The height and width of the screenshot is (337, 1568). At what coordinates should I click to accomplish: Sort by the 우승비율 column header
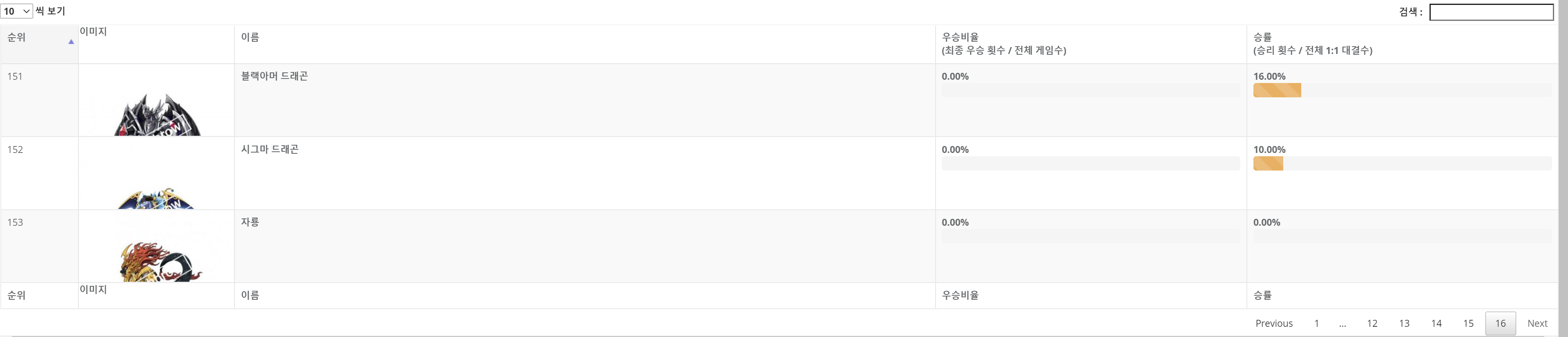[x=1091, y=44]
